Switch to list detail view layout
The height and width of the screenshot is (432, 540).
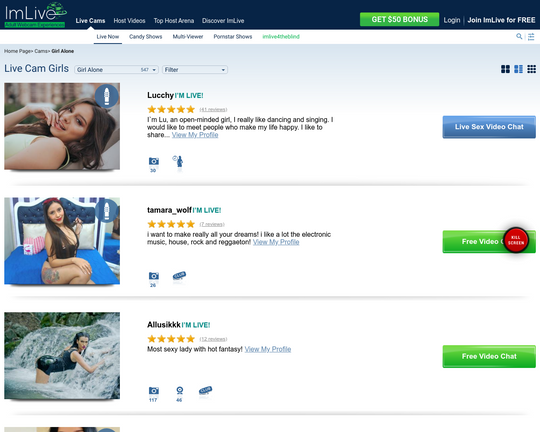(518, 69)
